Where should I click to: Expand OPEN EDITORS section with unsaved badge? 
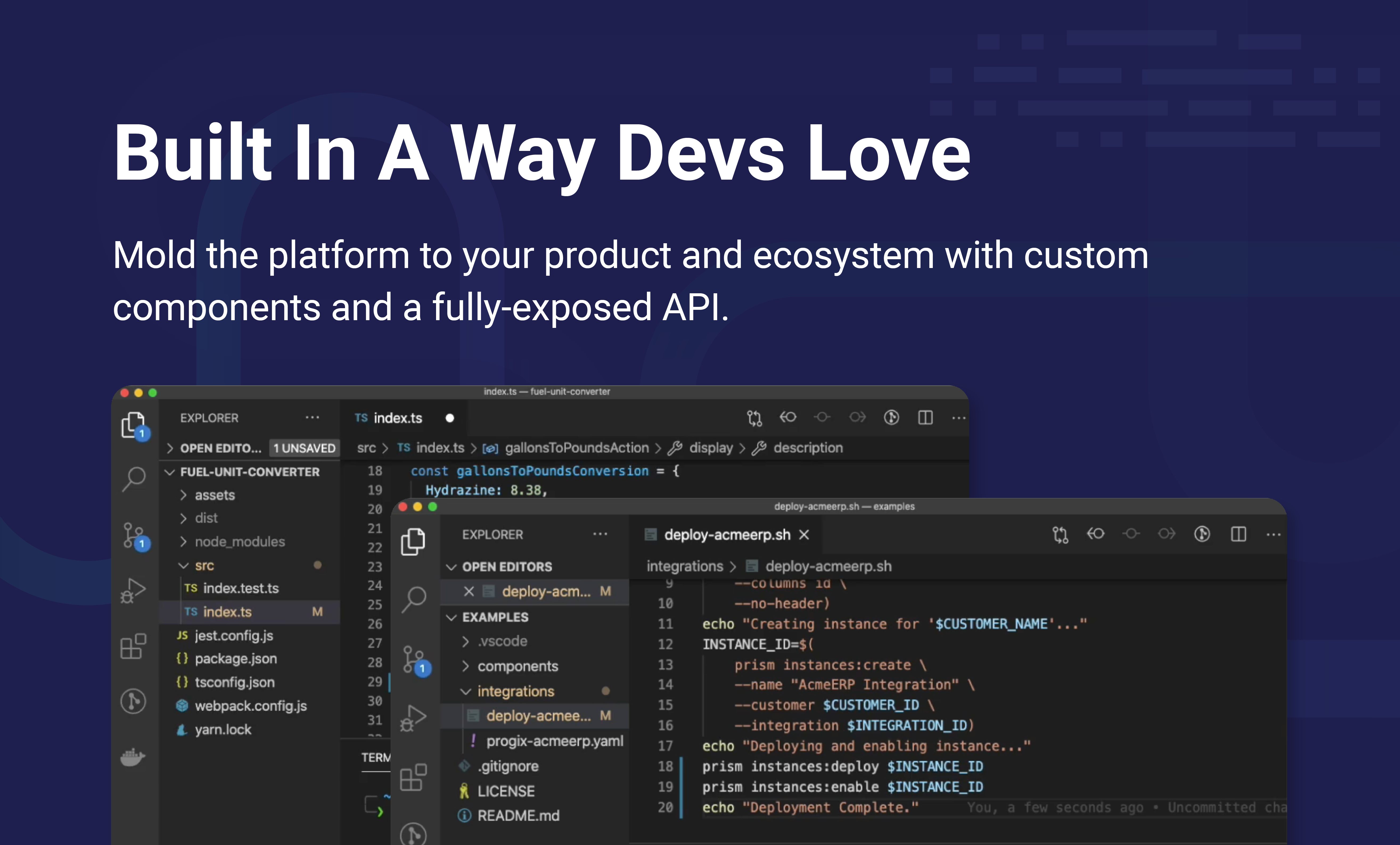[220, 448]
